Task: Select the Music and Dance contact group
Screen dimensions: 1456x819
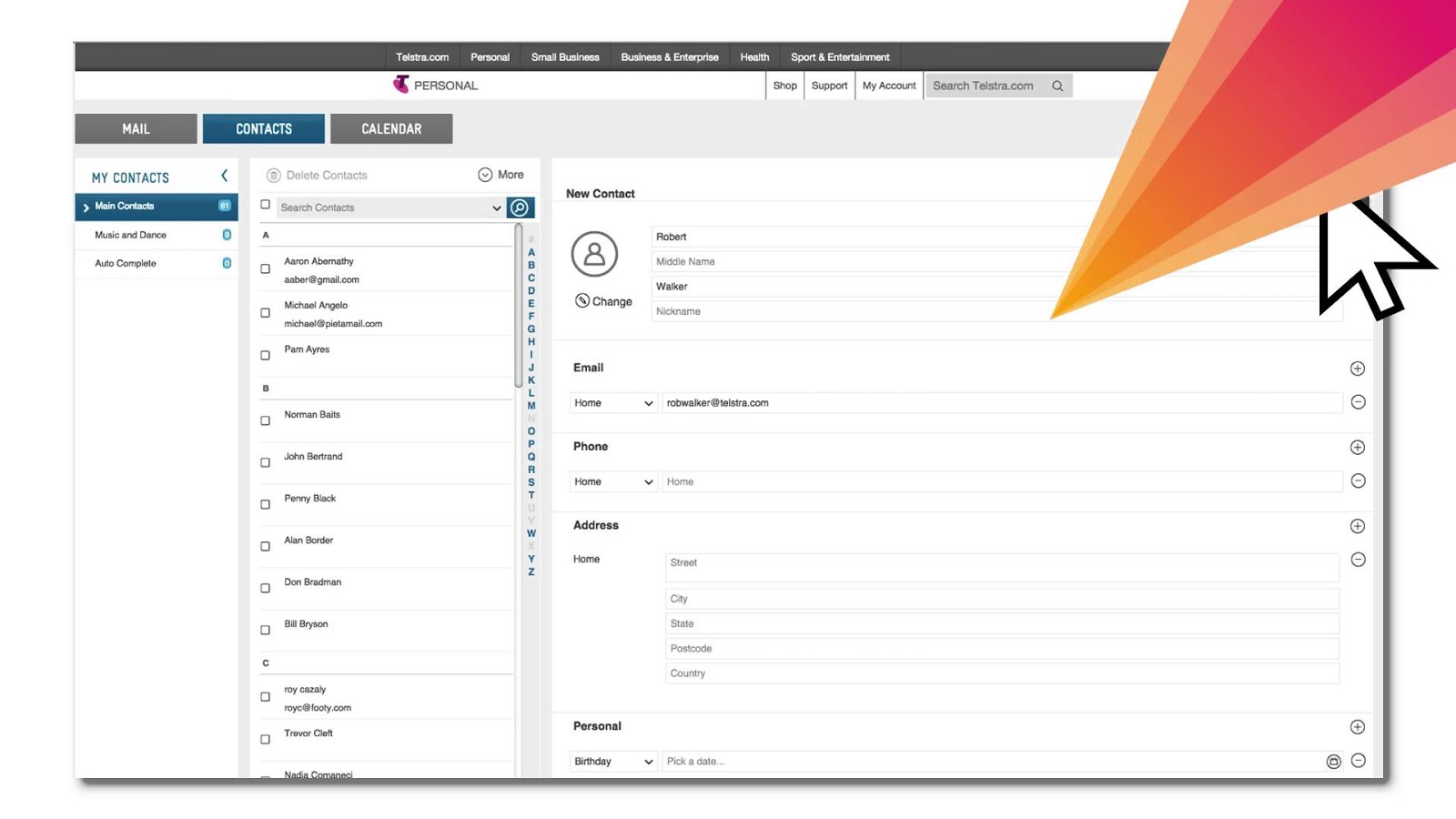Action: [x=130, y=234]
